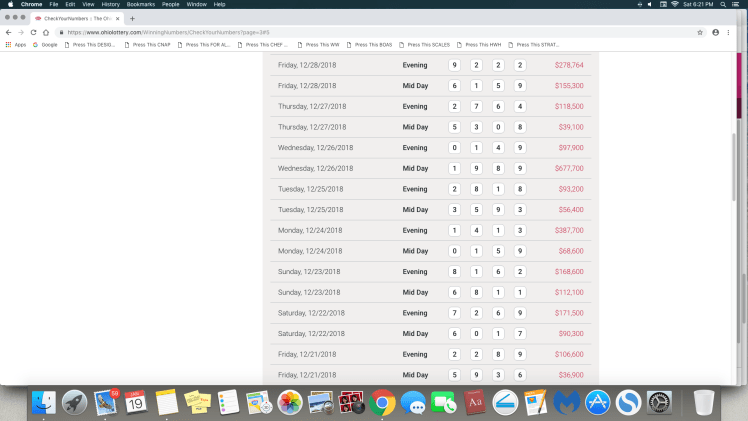
Task: Open Malwarebytes from the dock
Action: (566, 403)
